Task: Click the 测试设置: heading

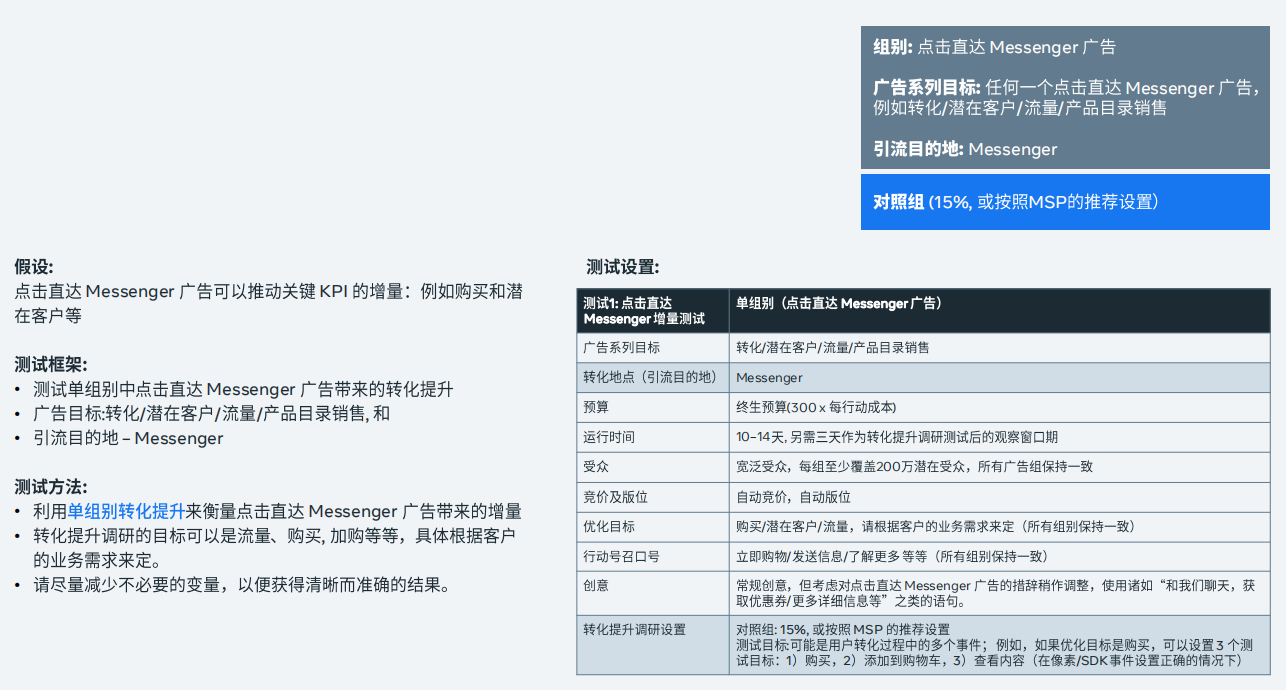Action: (x=623, y=267)
